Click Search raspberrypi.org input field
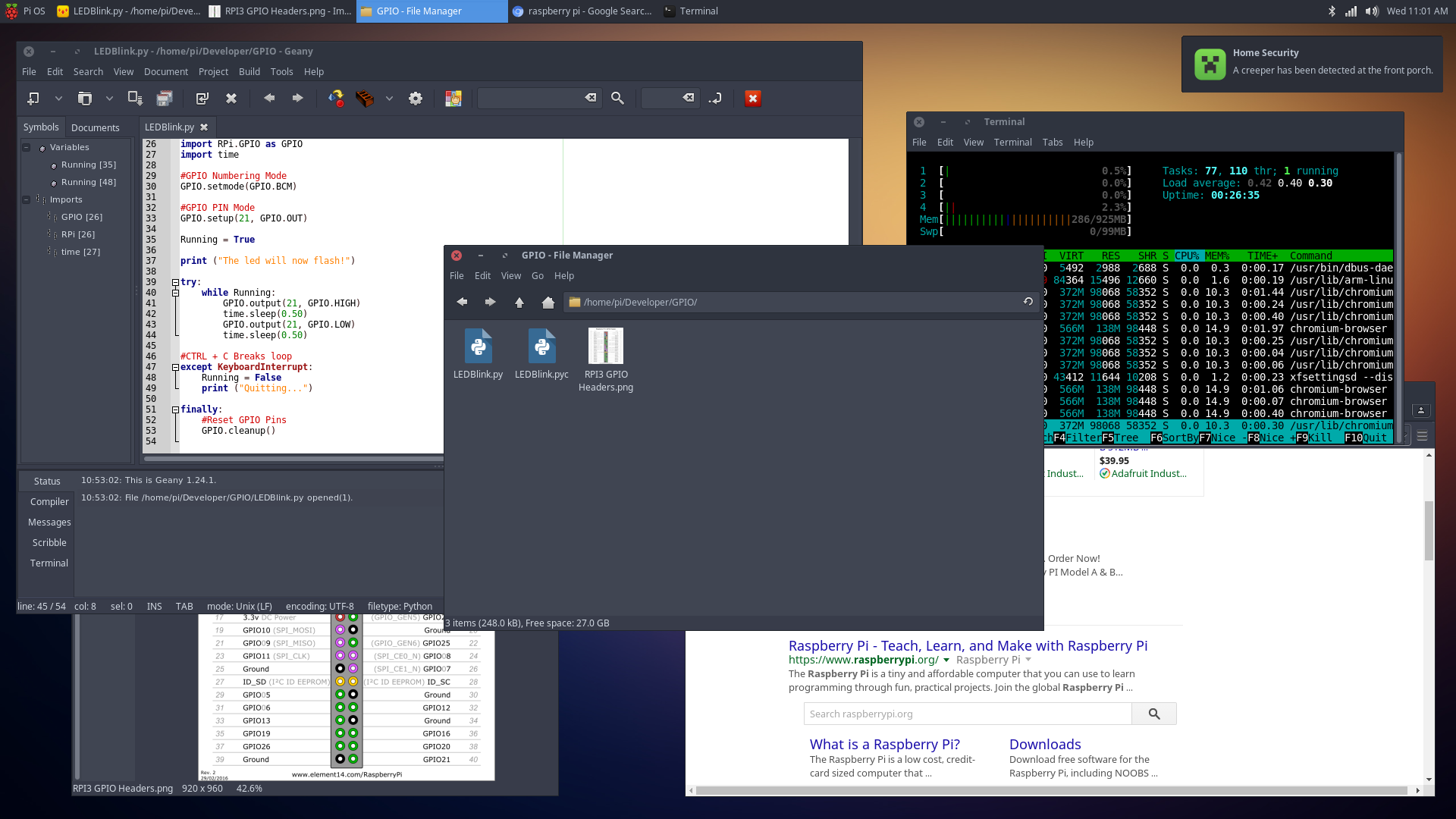The image size is (1456, 819). click(x=968, y=714)
